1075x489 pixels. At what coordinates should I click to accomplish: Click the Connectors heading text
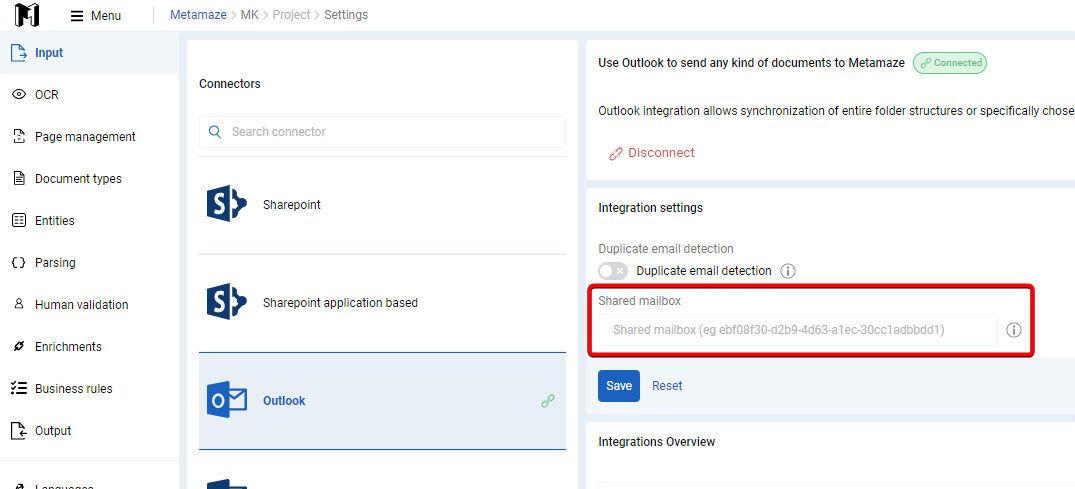230,84
